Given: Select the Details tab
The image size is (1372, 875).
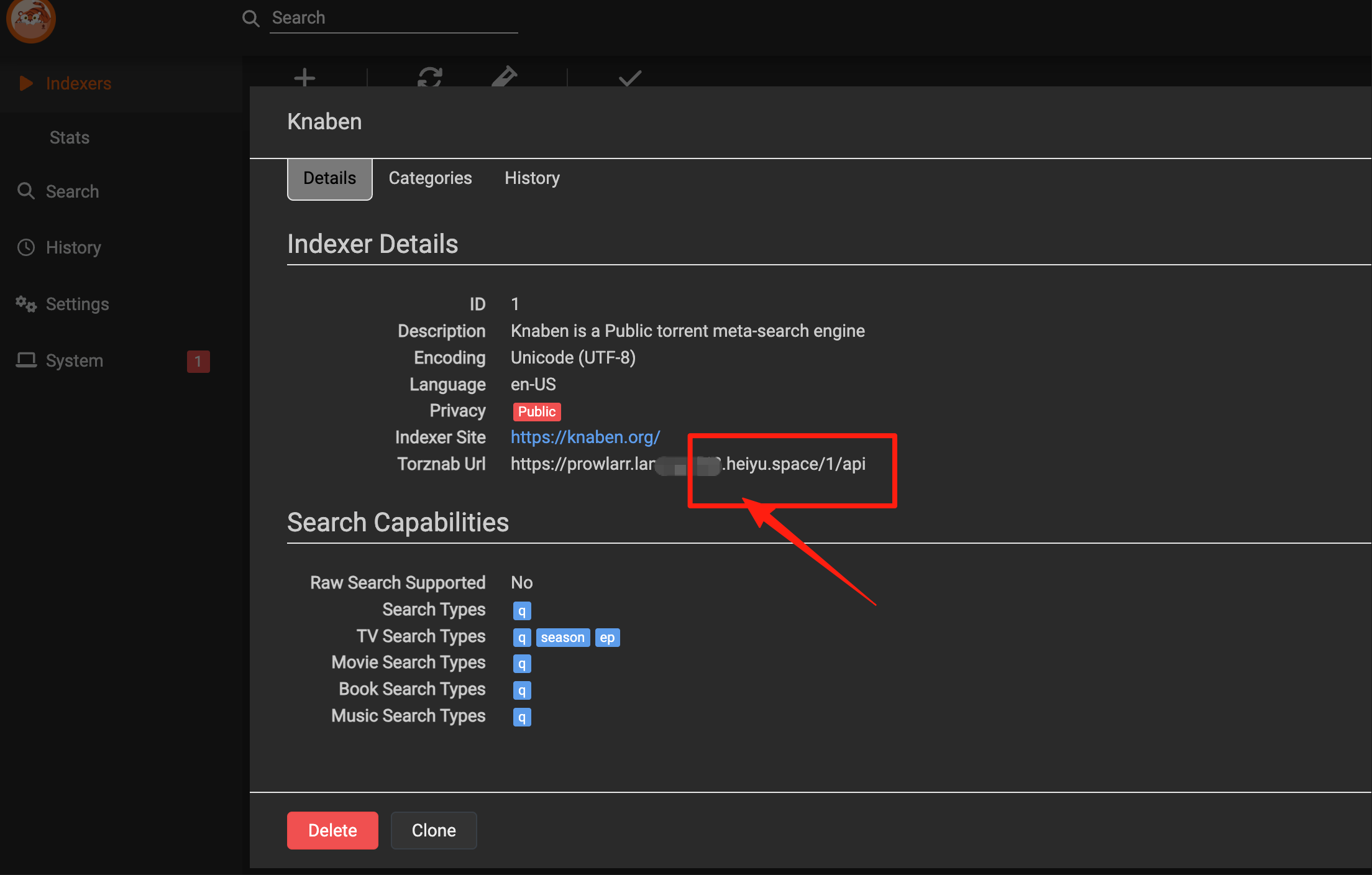Looking at the screenshot, I should click(x=330, y=179).
